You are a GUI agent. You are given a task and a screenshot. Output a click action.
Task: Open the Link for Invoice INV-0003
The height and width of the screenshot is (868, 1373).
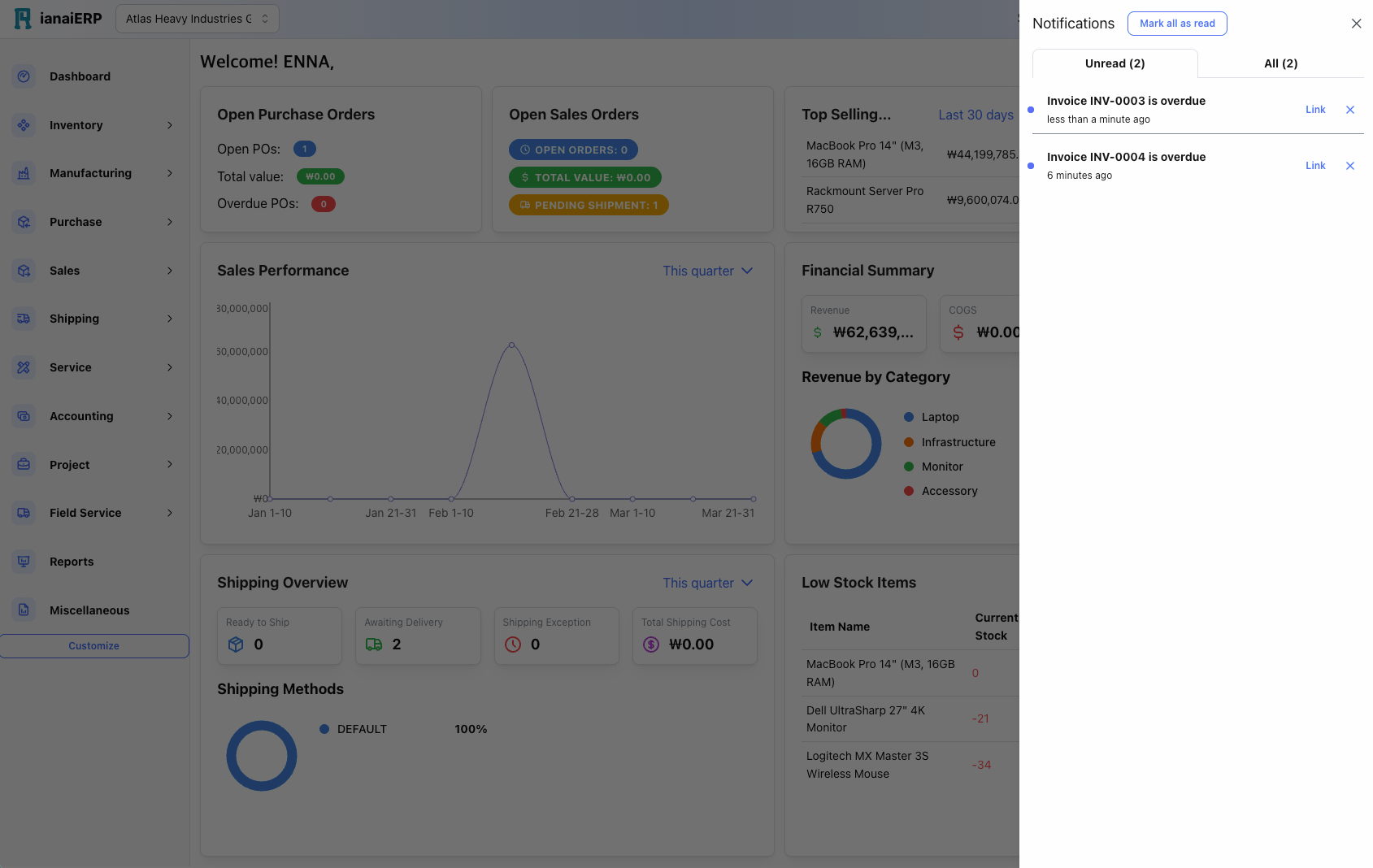pos(1315,110)
